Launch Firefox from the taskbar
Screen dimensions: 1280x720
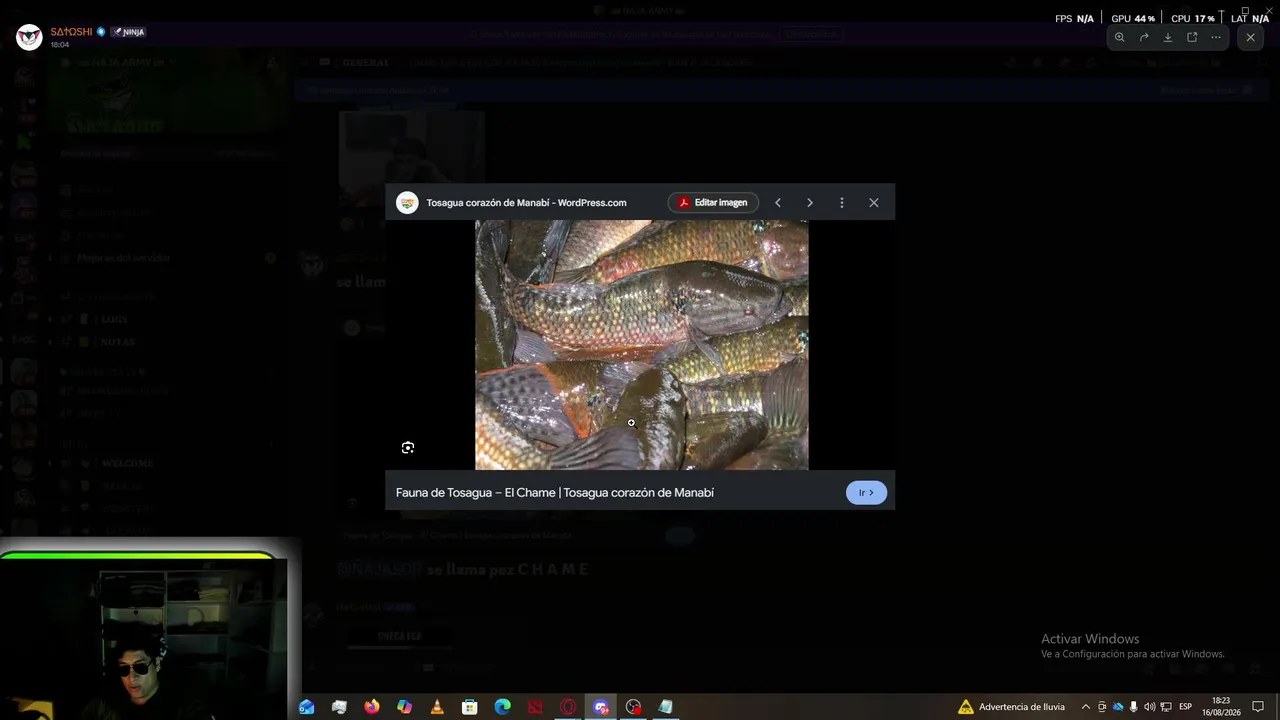click(372, 707)
